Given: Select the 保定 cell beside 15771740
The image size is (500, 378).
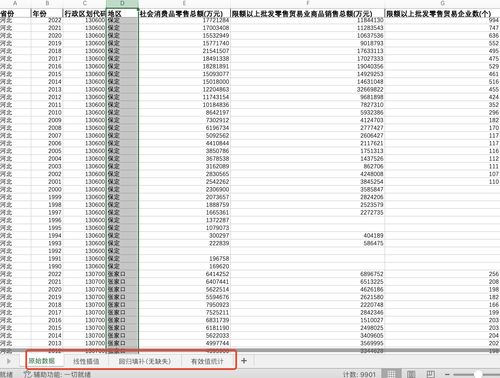Looking at the screenshot, I should click(x=122, y=43).
